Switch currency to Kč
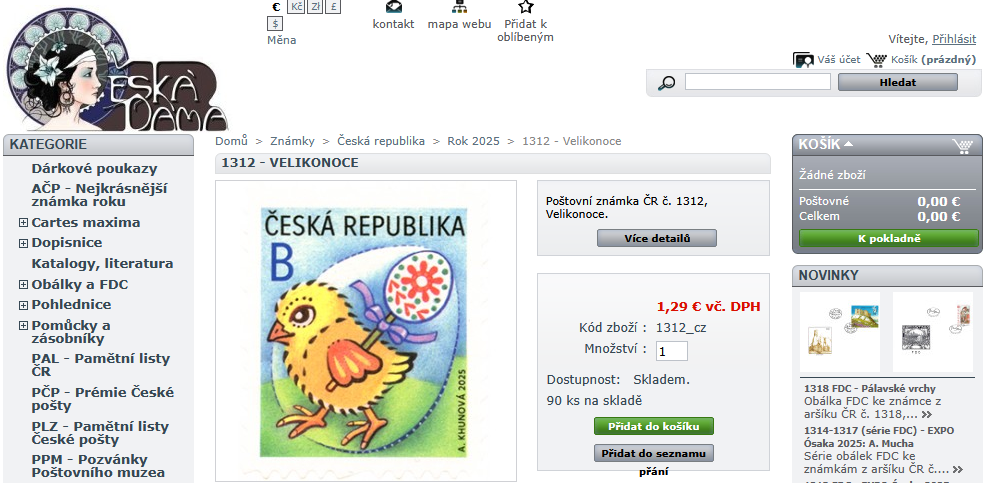Viewport: 987px width, 483px height. click(x=296, y=7)
